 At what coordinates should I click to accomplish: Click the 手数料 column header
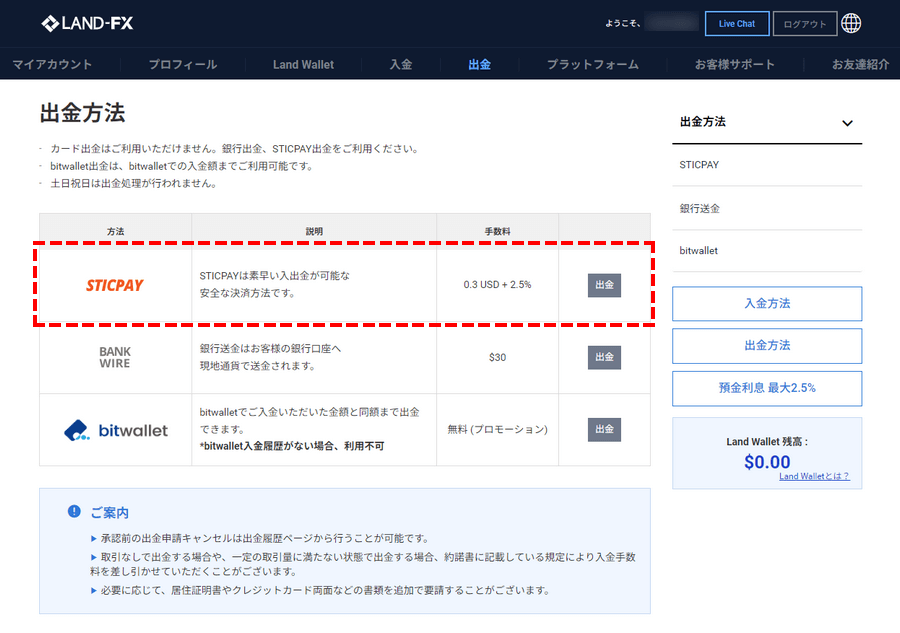pos(498,231)
